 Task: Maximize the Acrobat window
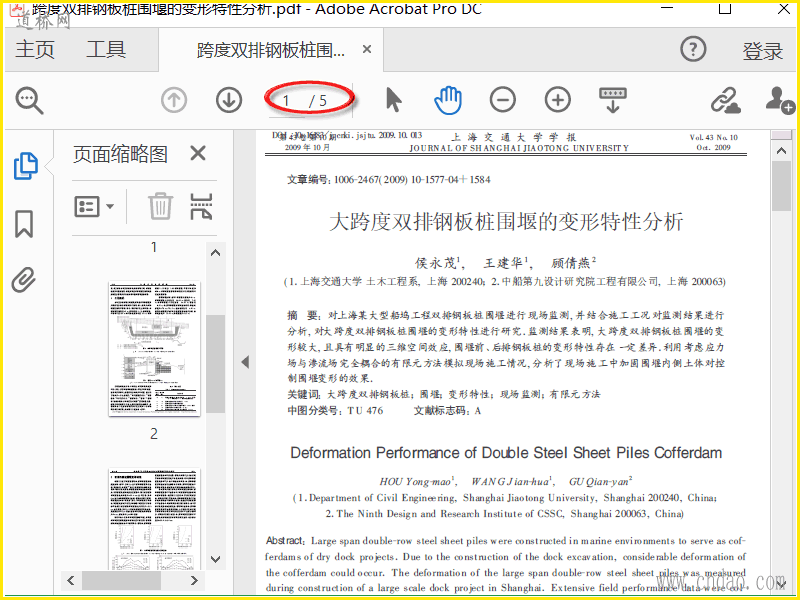725,8
